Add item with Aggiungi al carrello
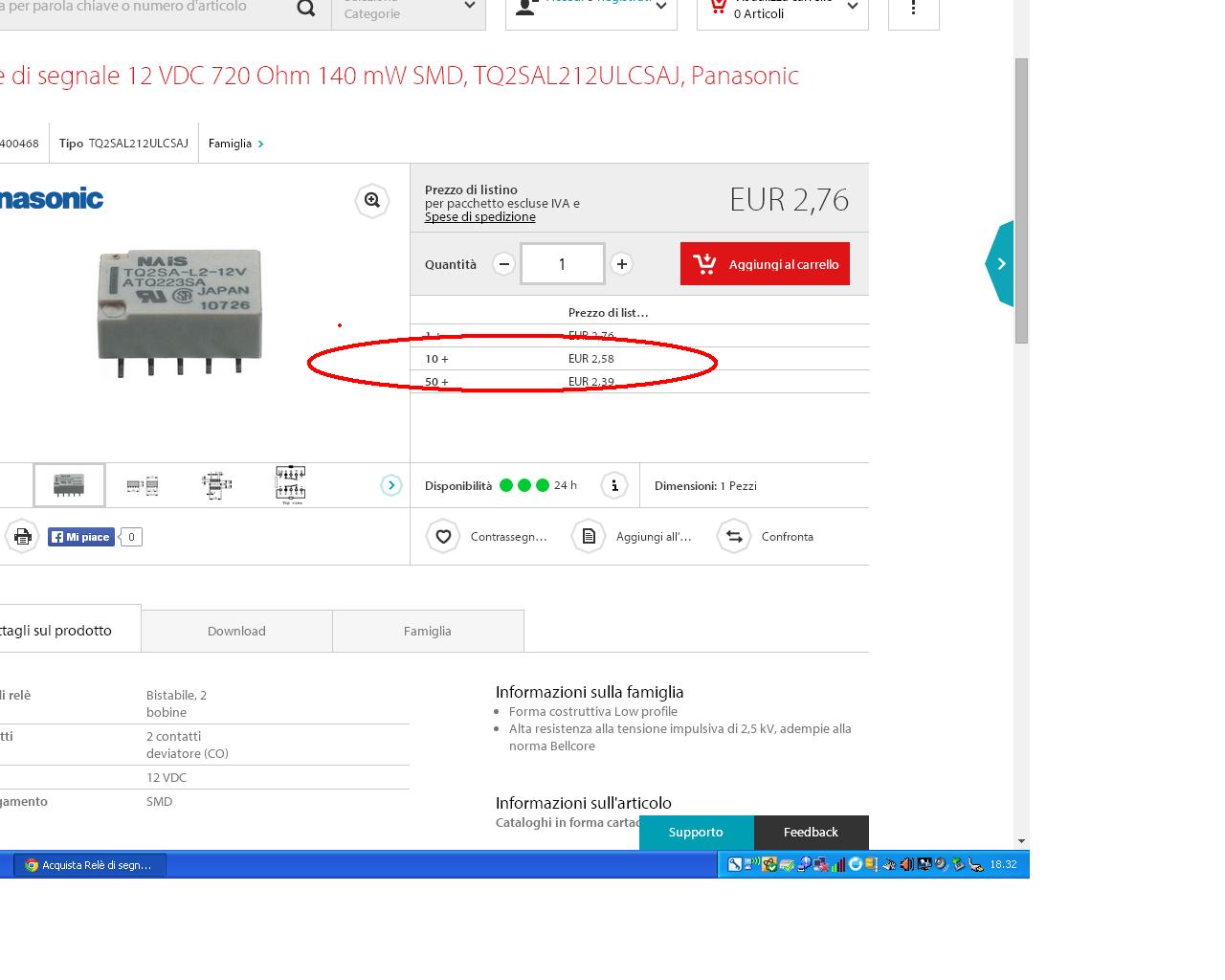This screenshot has width=1225, height=980. click(765, 264)
